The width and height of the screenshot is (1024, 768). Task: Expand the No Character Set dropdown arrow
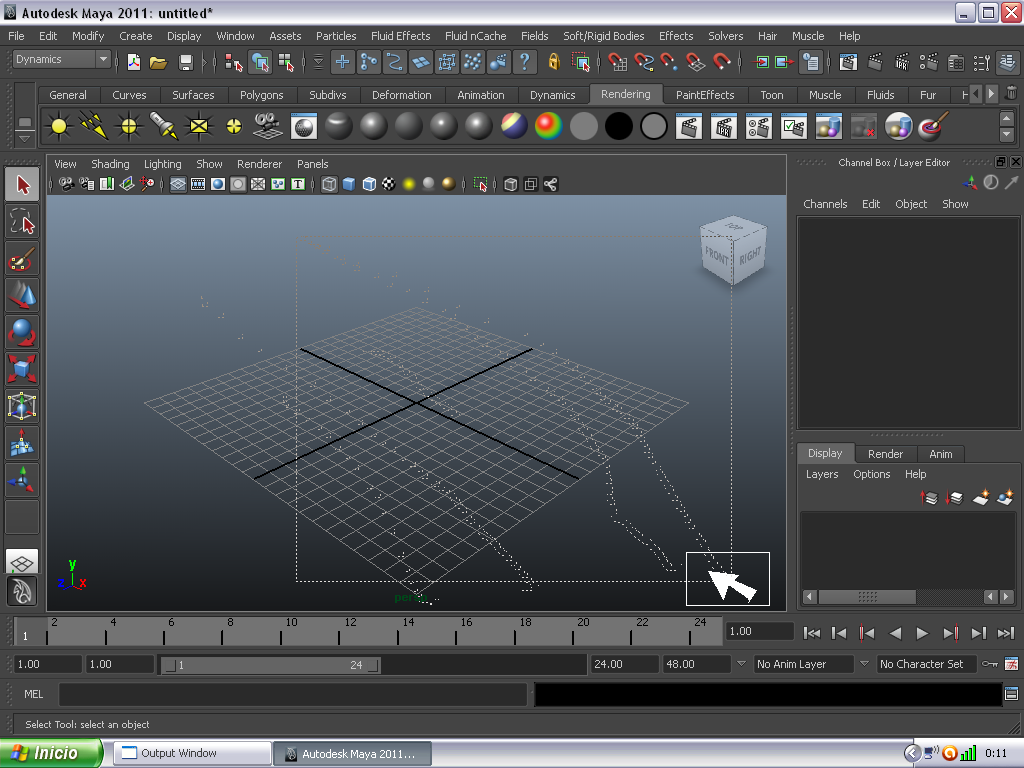coord(864,664)
